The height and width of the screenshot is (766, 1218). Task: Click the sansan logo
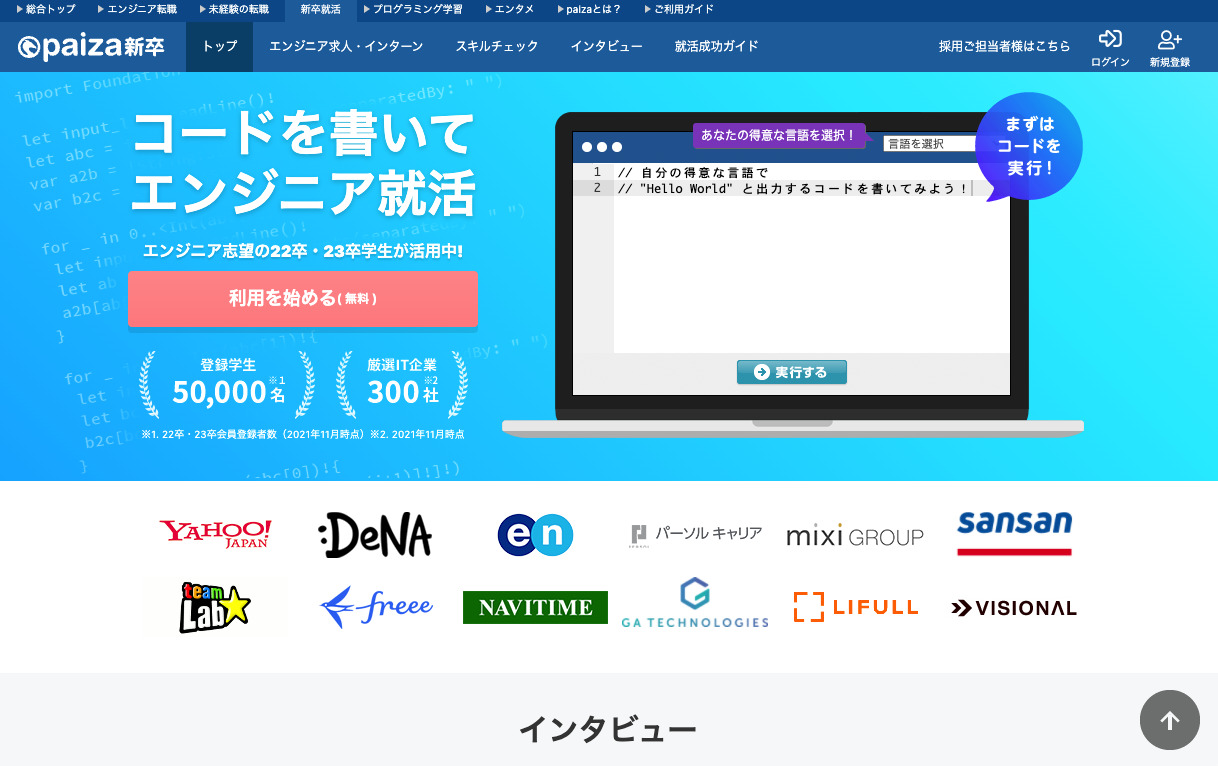tap(1014, 533)
